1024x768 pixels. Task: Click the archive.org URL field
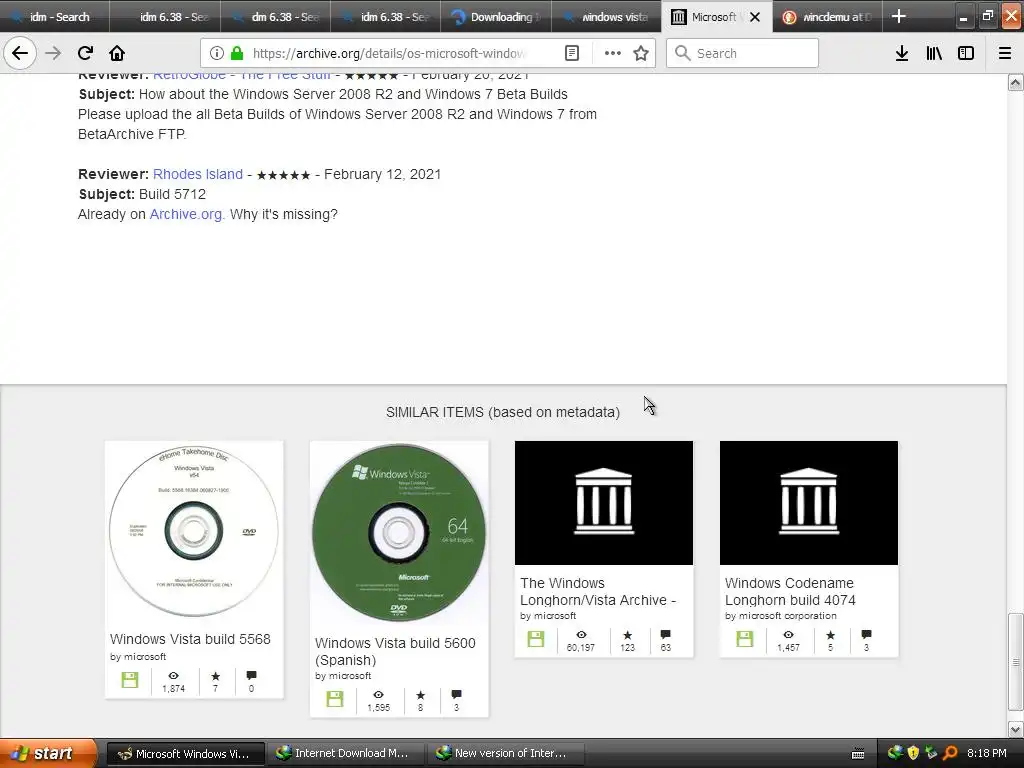coord(390,54)
